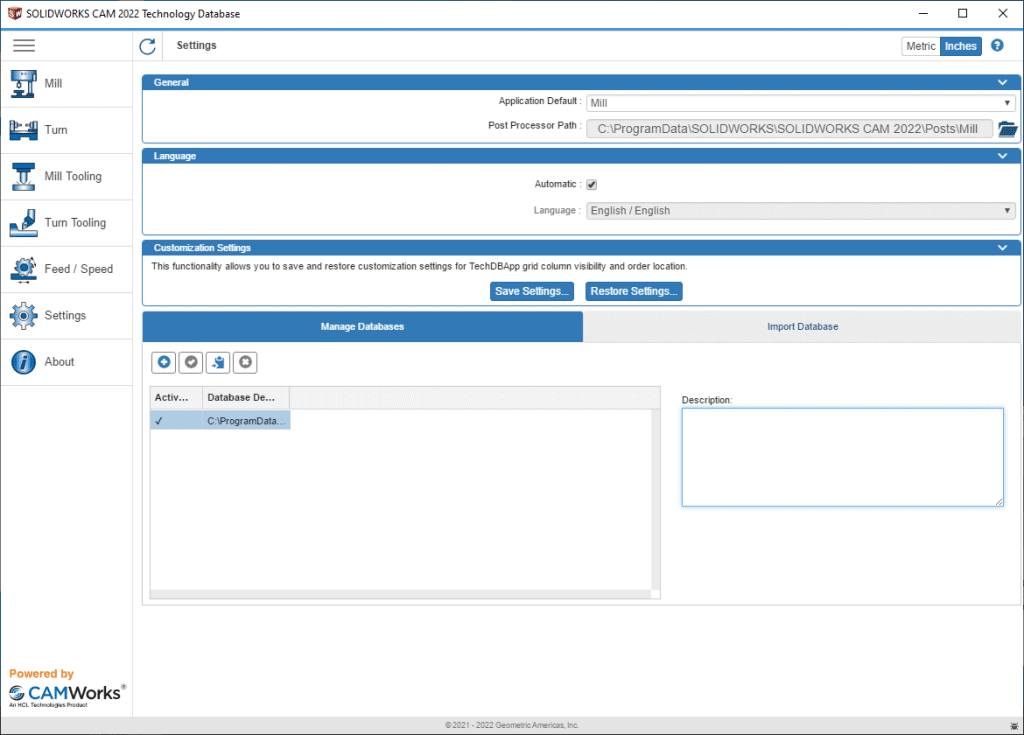Click the refresh icon beside Settings title
Image resolution: width=1024 pixels, height=735 pixels.
[148, 46]
